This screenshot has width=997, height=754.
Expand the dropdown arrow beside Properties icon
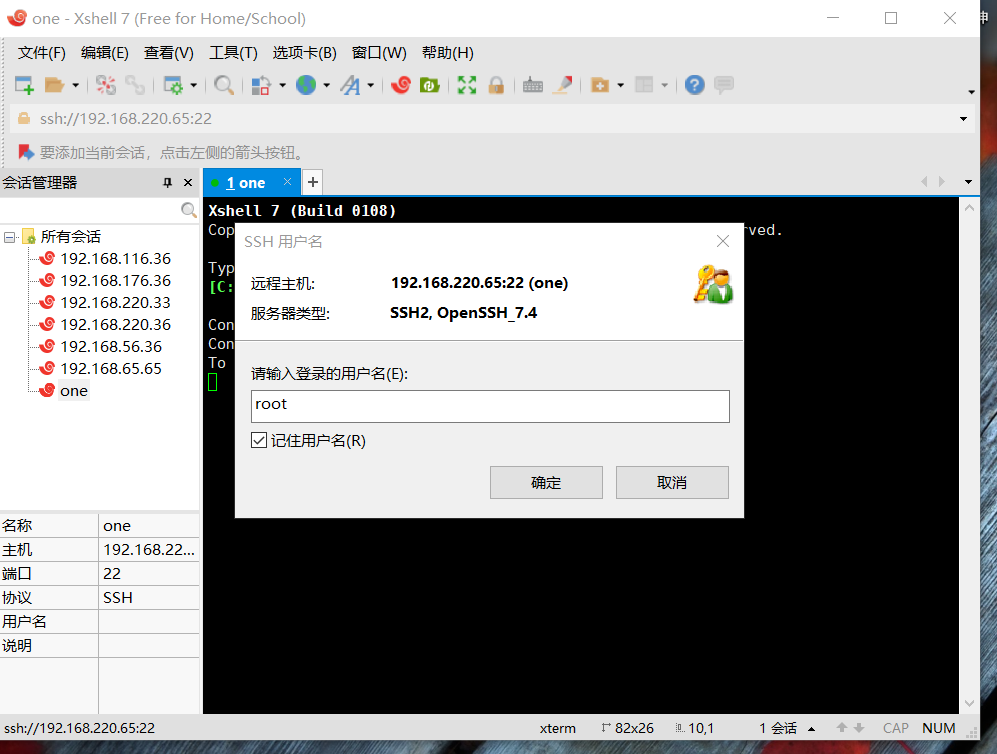pos(193,85)
